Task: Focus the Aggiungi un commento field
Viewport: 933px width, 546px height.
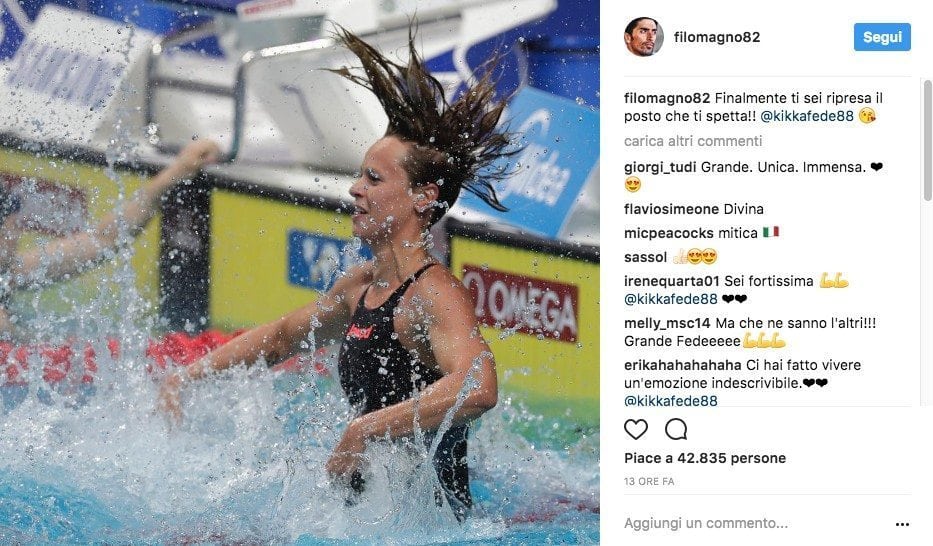Action: (x=754, y=523)
